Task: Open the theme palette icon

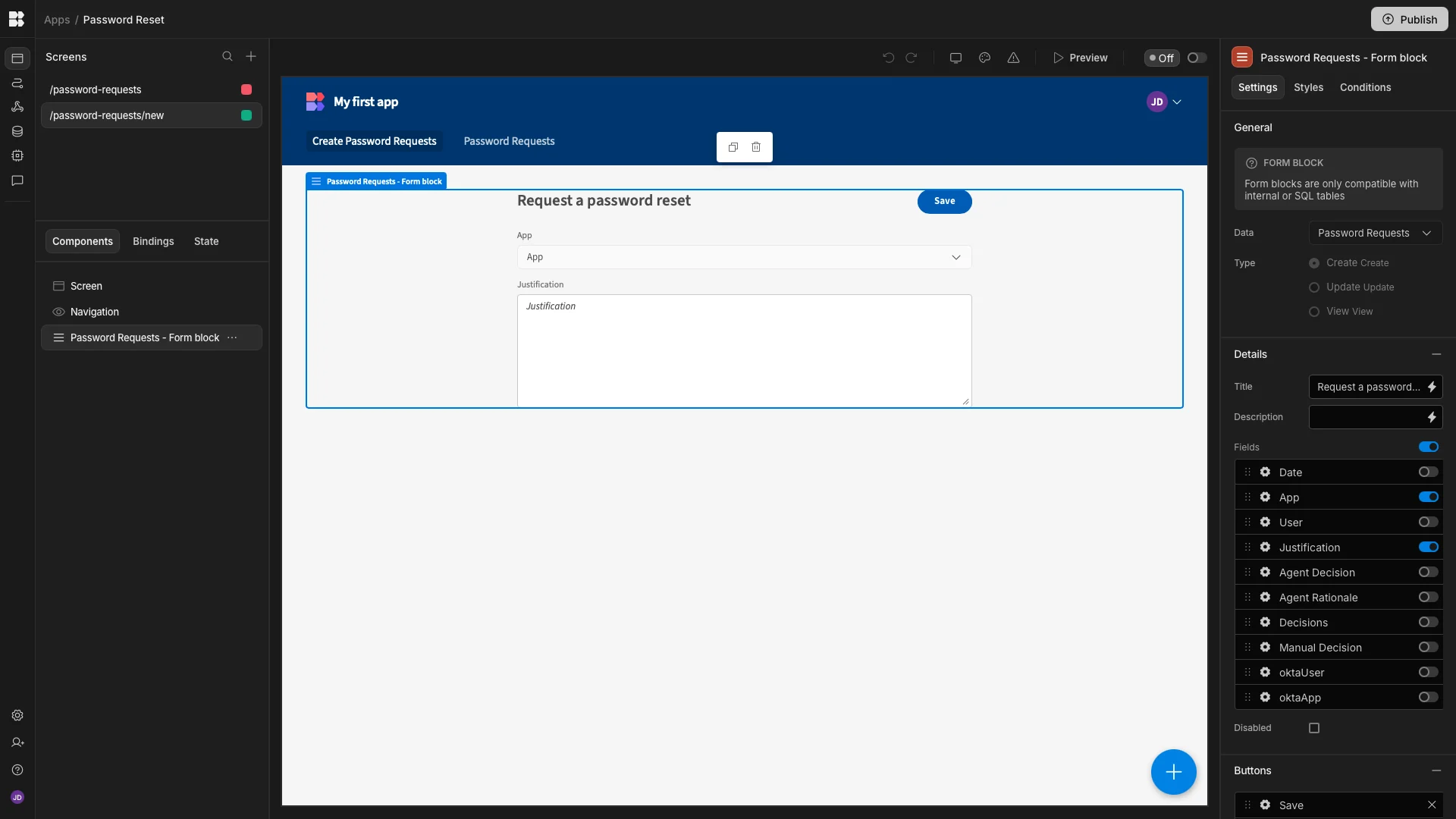Action: pos(984,57)
